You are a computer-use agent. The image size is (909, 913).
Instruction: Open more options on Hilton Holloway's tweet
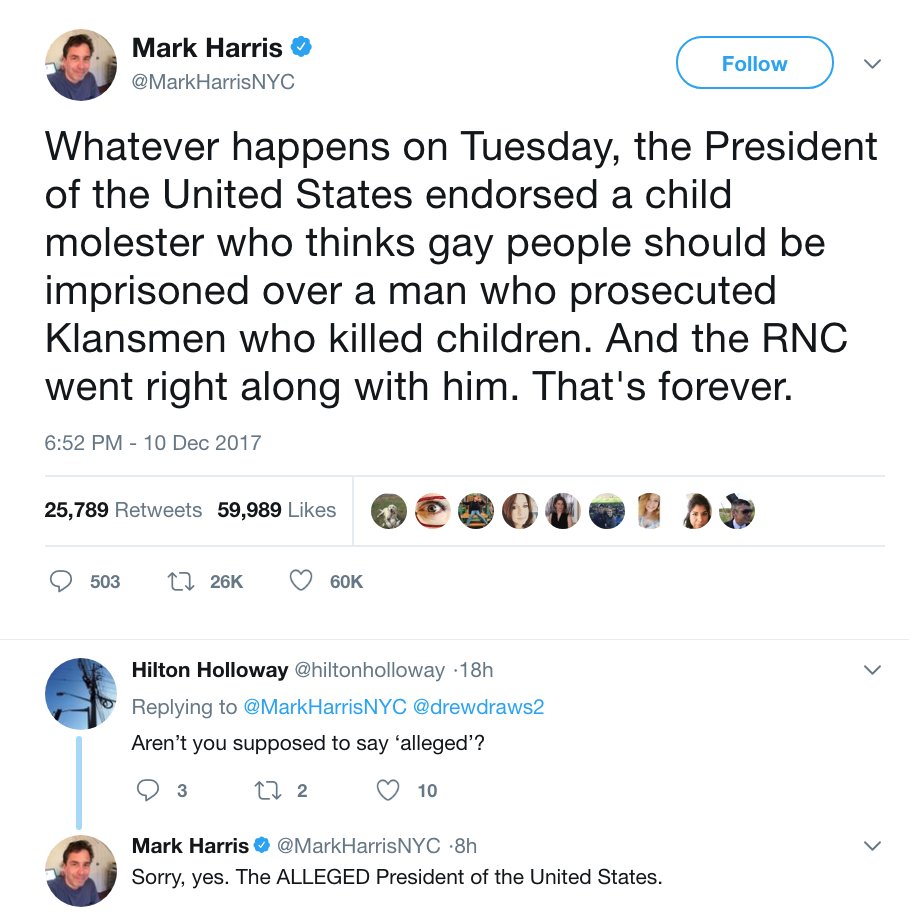point(872,669)
